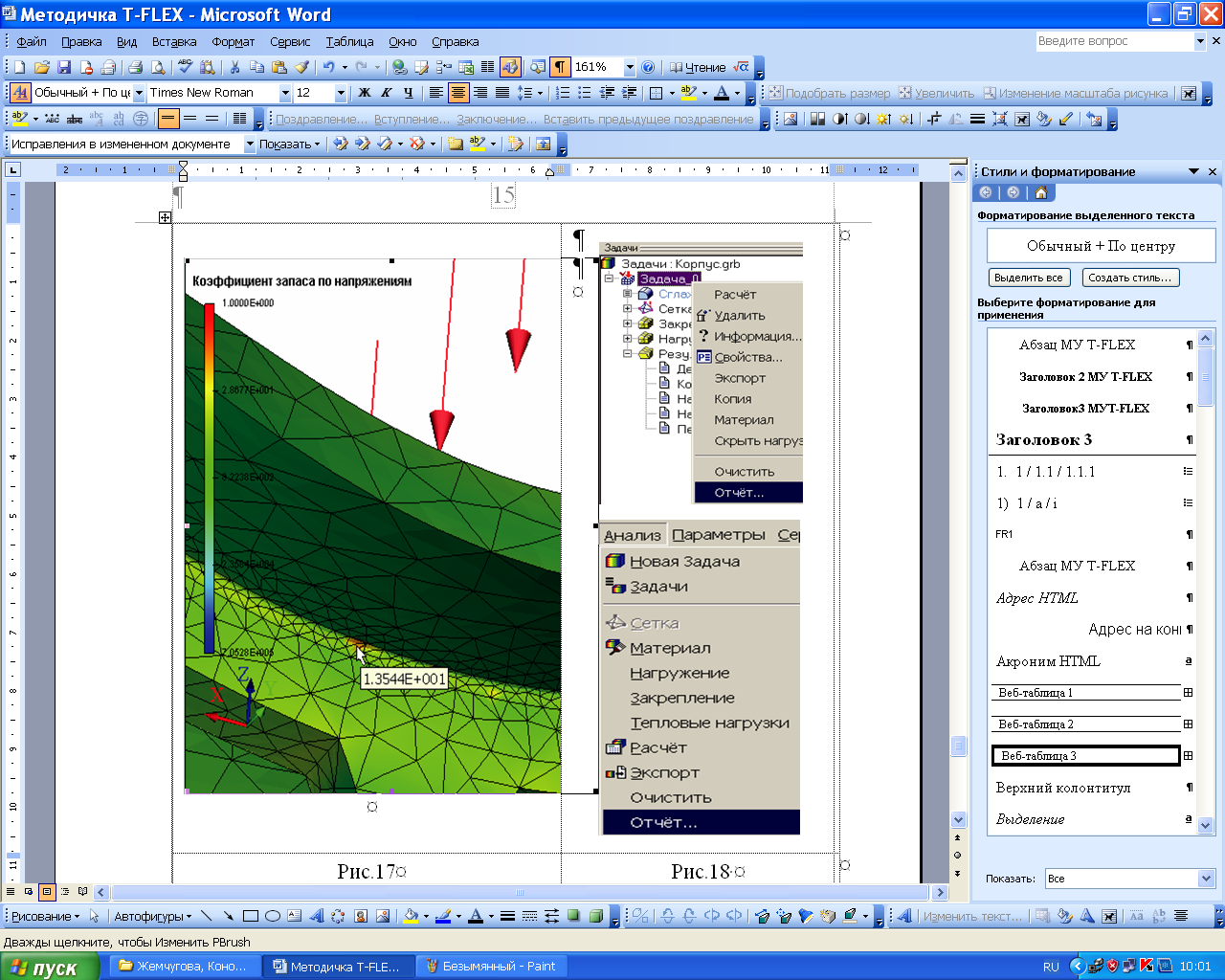Insert WordArt from the drawing toolbar
The height and width of the screenshot is (980, 1225).
coord(317,916)
